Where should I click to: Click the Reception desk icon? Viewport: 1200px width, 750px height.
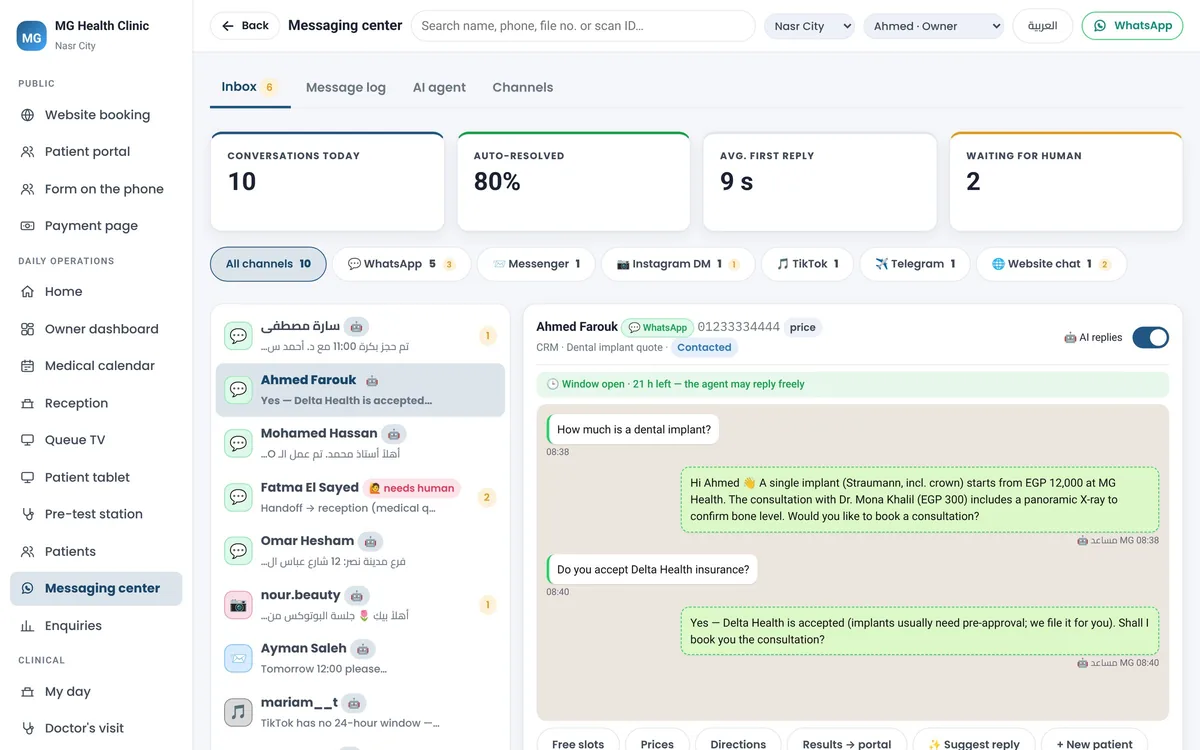coord(27,403)
